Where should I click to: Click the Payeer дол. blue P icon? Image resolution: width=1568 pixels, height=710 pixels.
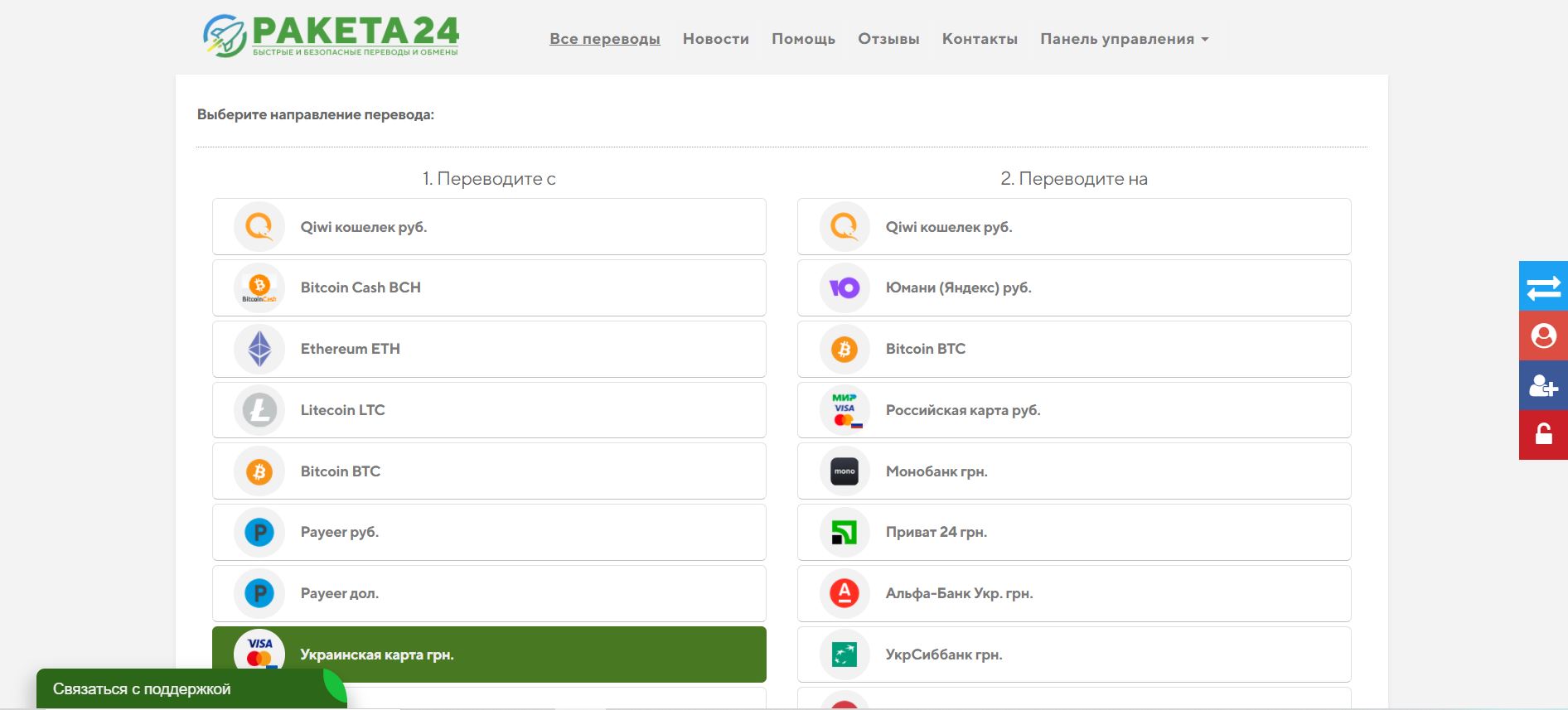(x=259, y=593)
